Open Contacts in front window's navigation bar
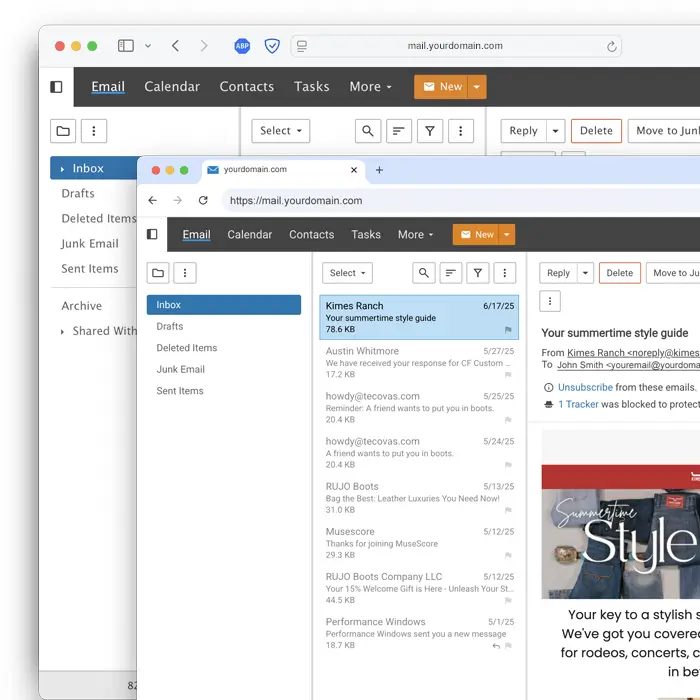Screen dimensions: 700x700 [311, 235]
